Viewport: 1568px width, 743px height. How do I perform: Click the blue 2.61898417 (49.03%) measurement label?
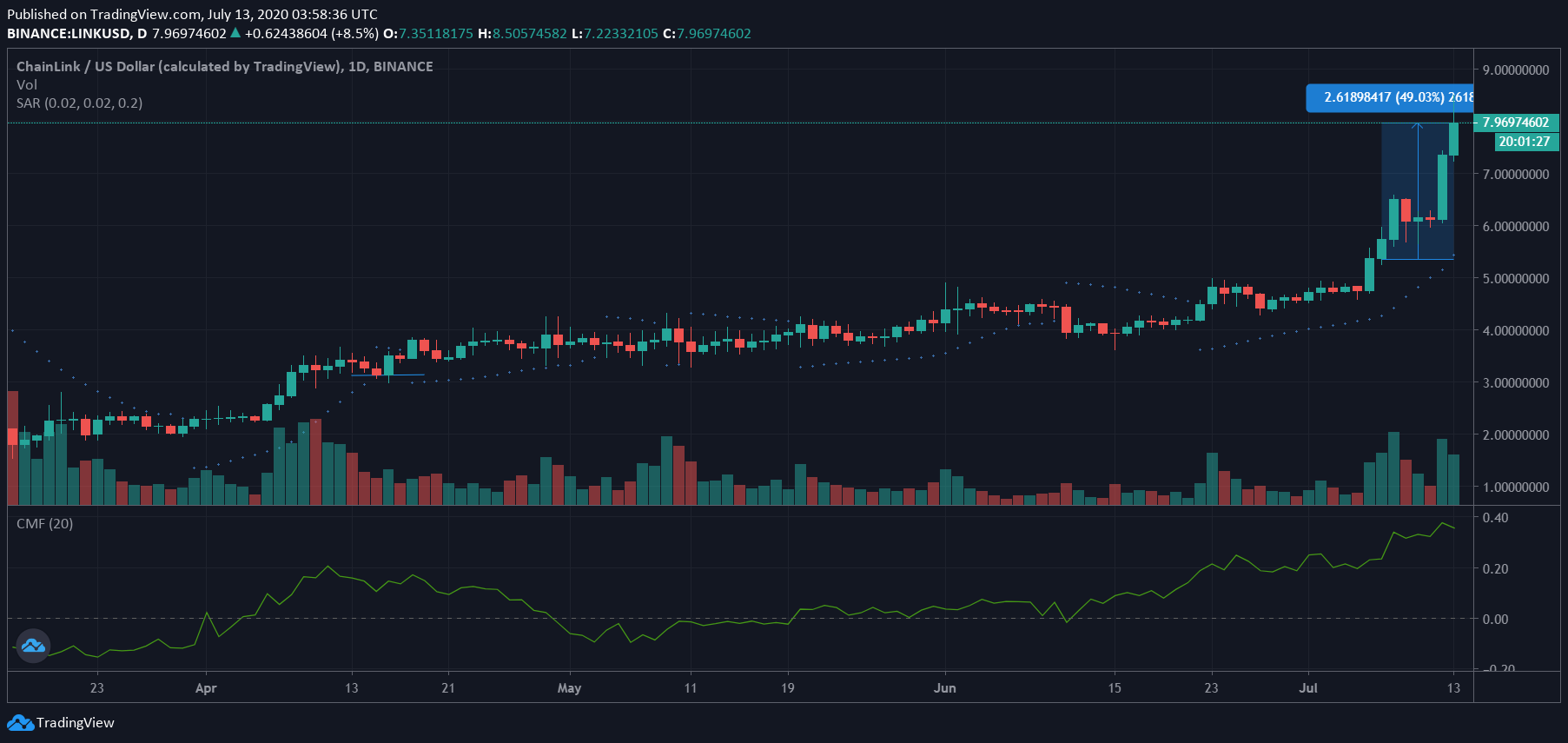(1390, 97)
